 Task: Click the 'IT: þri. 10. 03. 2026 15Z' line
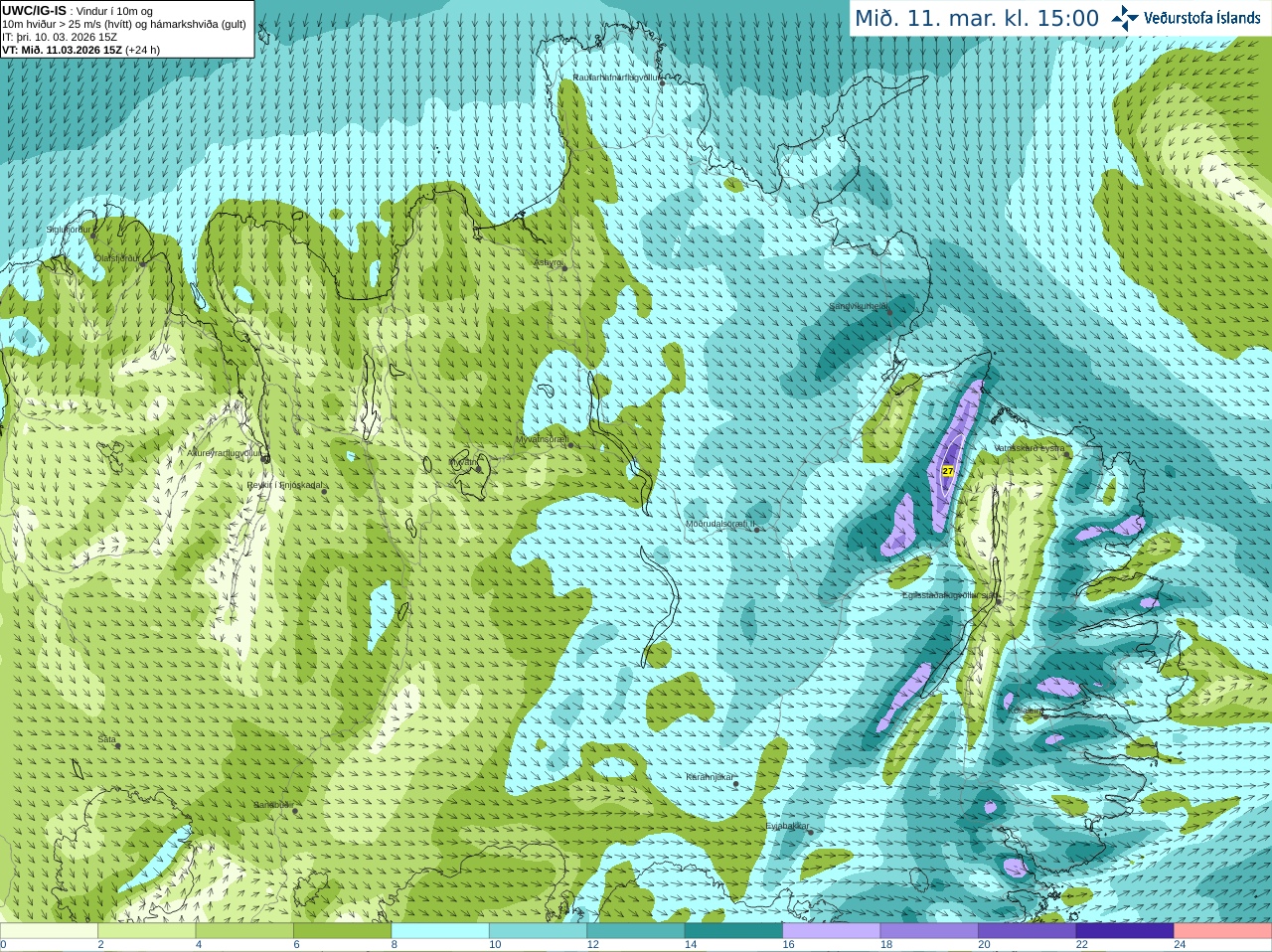point(60,37)
